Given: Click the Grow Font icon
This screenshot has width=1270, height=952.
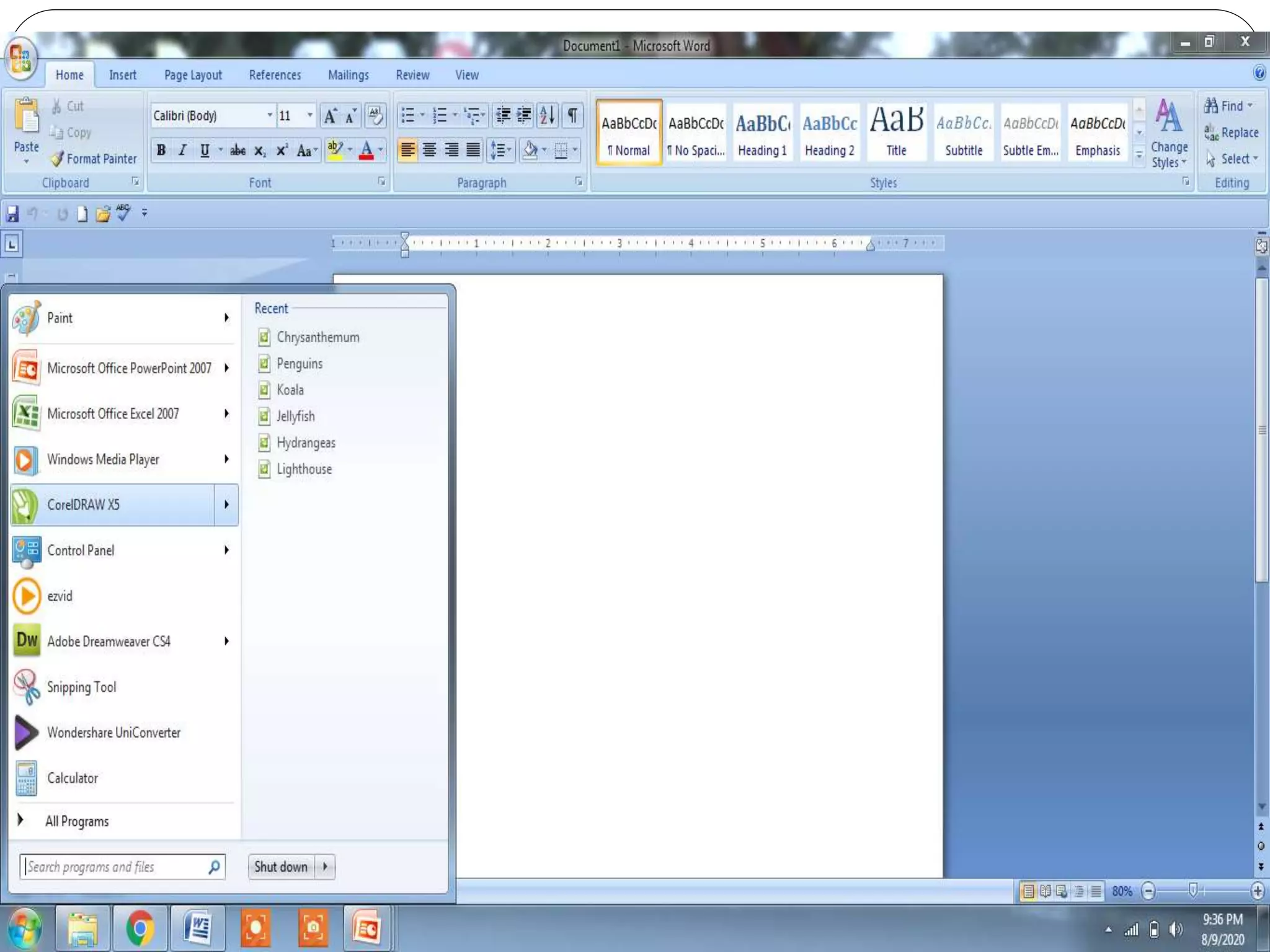Looking at the screenshot, I should 331,115.
